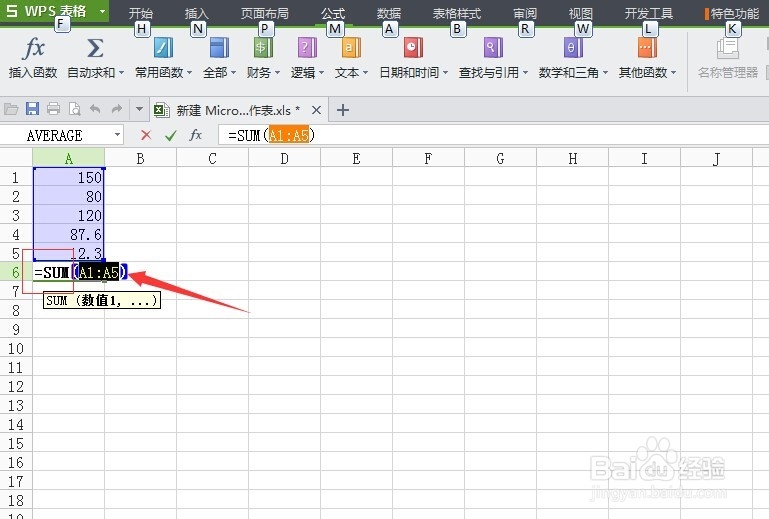Open the 查找与引用 lookup functions icon
Viewport: 769px width, 519px height.
[493, 48]
